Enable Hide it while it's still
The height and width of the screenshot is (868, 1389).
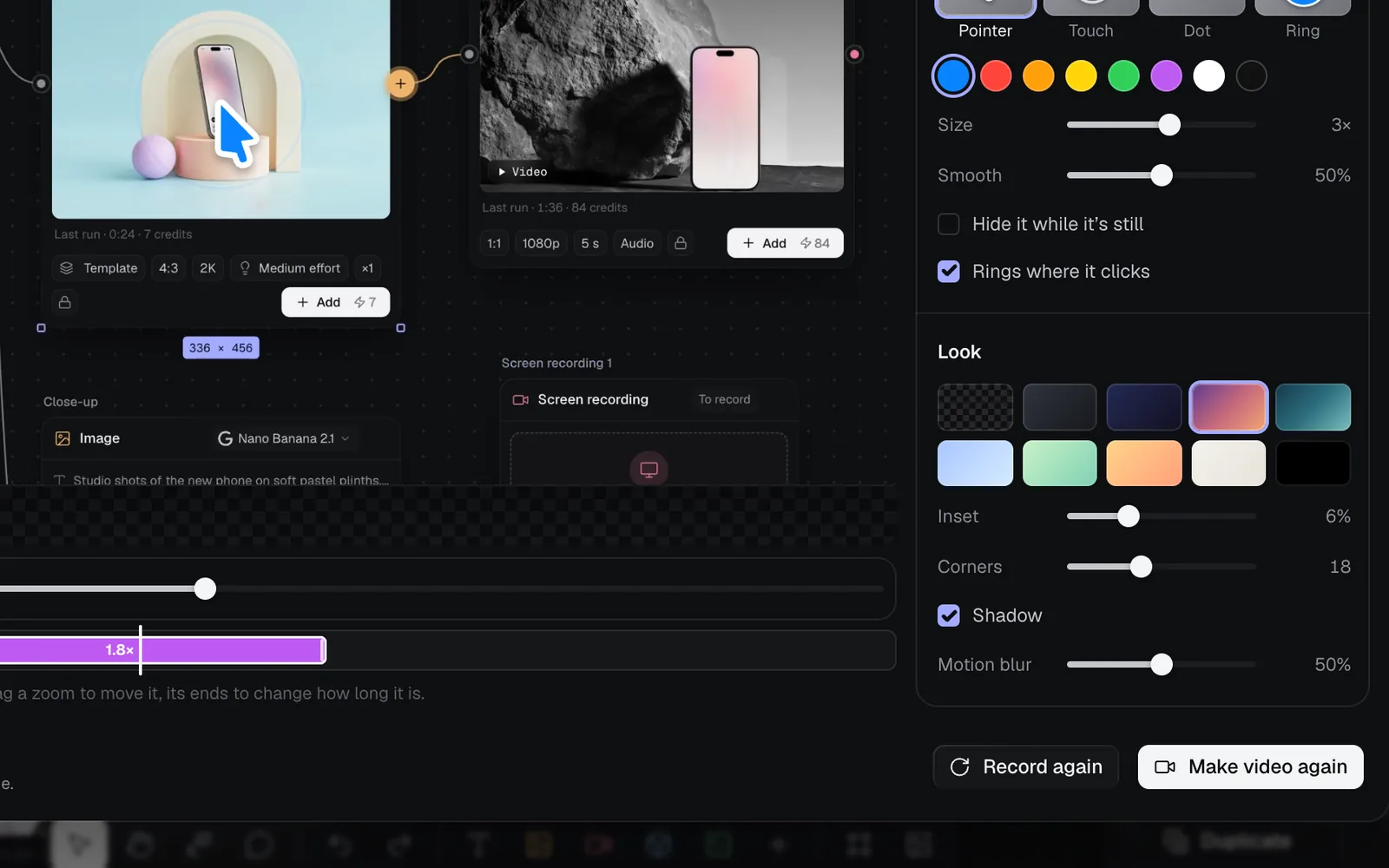coord(949,224)
